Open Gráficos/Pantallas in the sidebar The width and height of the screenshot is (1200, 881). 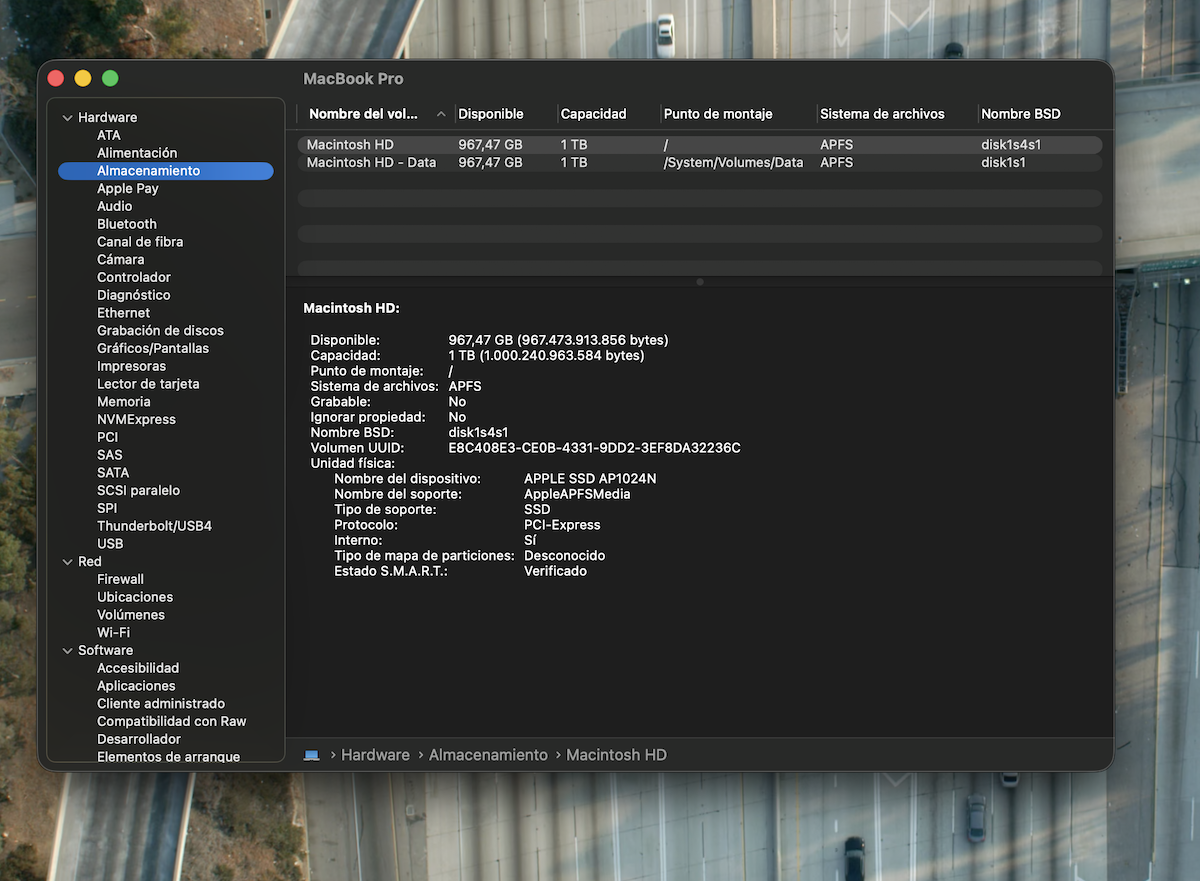click(x=153, y=348)
